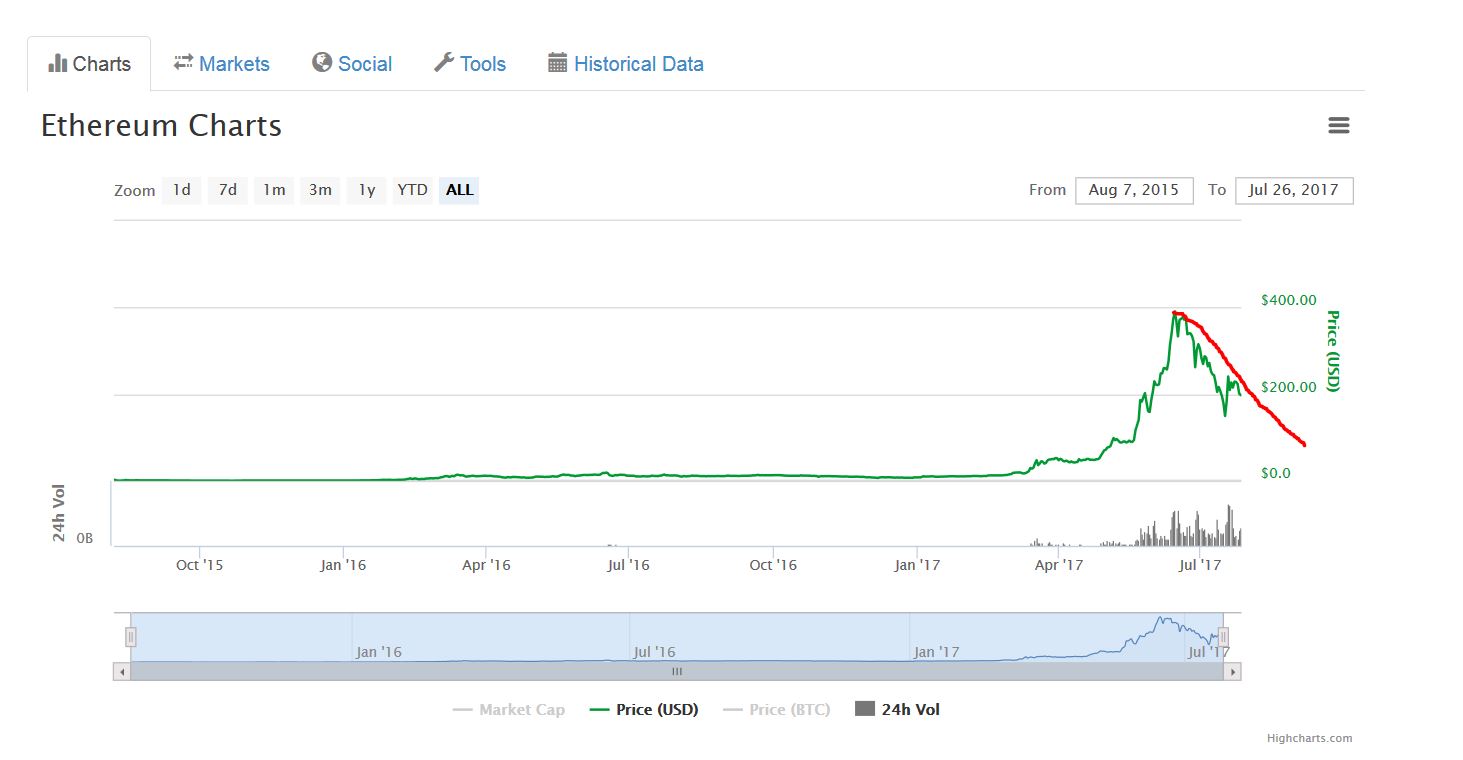The height and width of the screenshot is (760, 1463).
Task: Select the ALL zoom button
Action: [x=458, y=190]
